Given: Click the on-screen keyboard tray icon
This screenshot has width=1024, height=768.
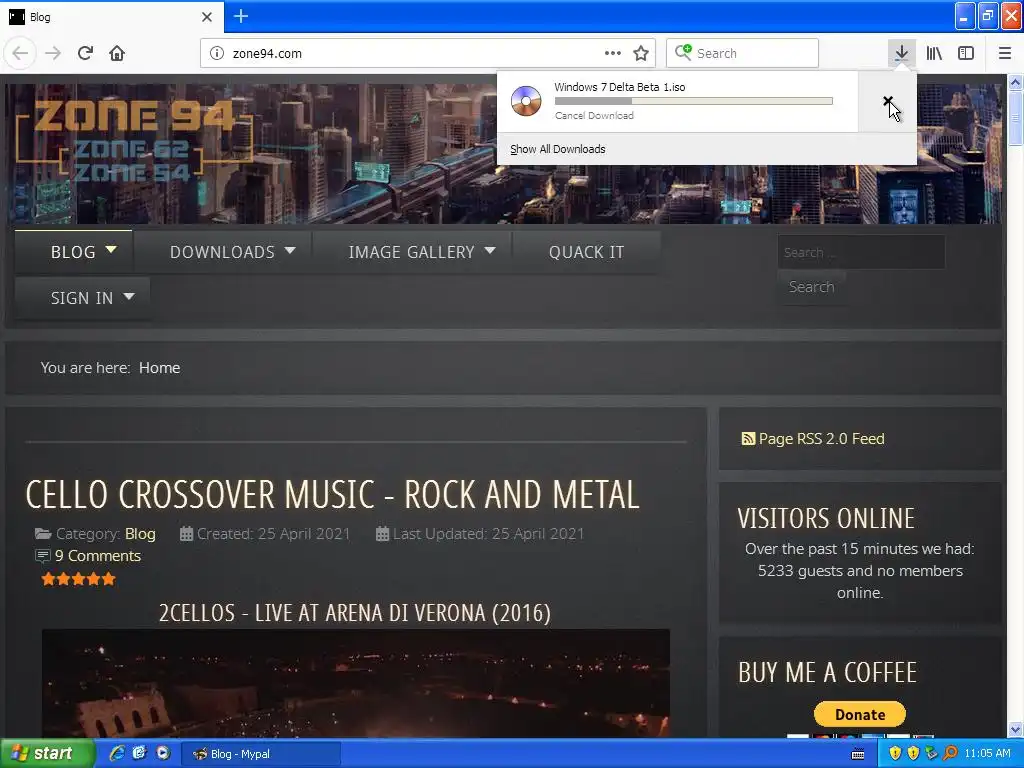Looking at the screenshot, I should (x=858, y=754).
